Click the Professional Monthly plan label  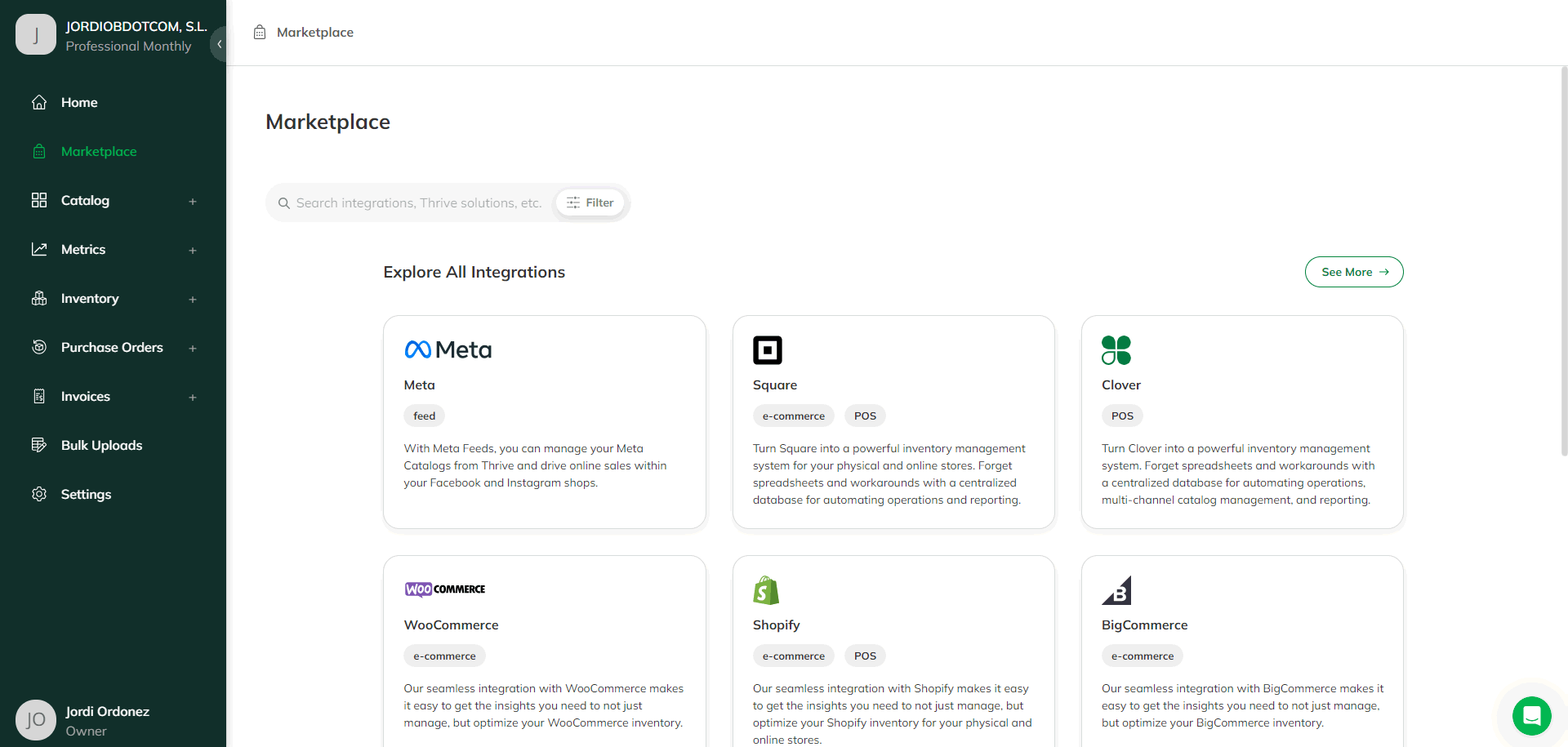[128, 46]
